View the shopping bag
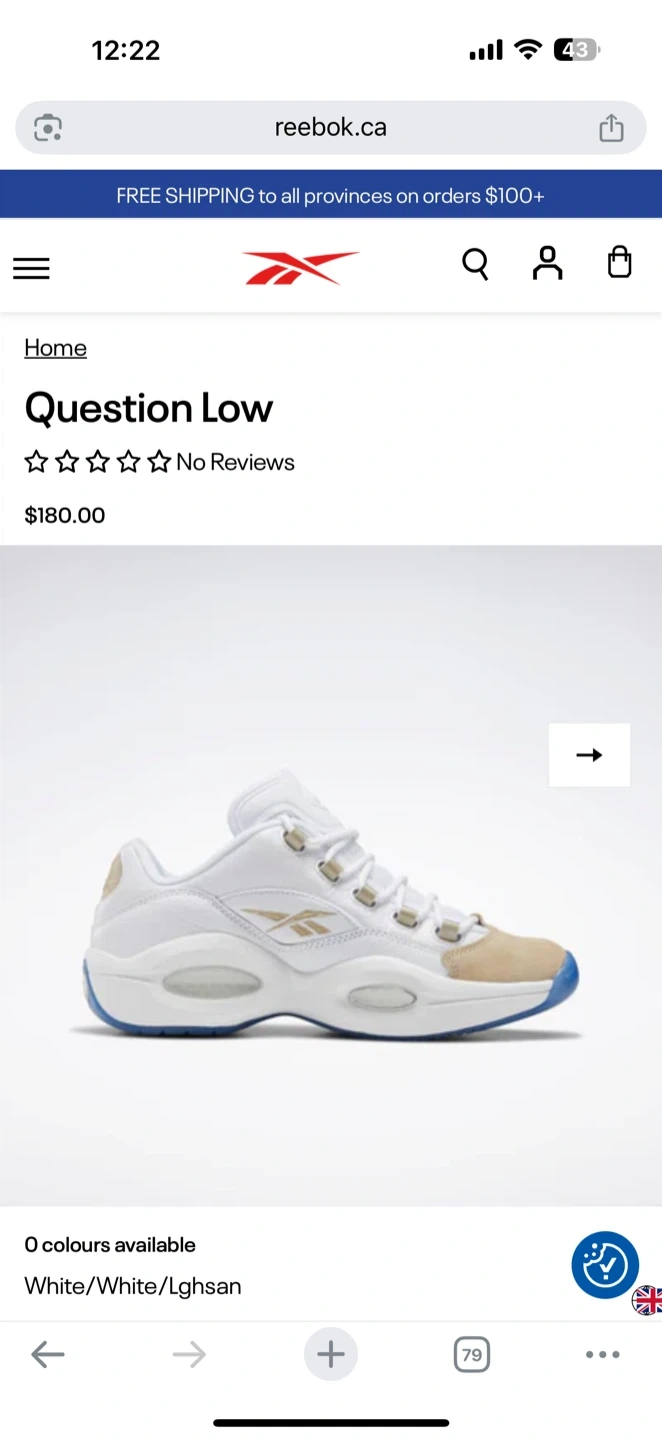662x1440 pixels. (x=620, y=262)
